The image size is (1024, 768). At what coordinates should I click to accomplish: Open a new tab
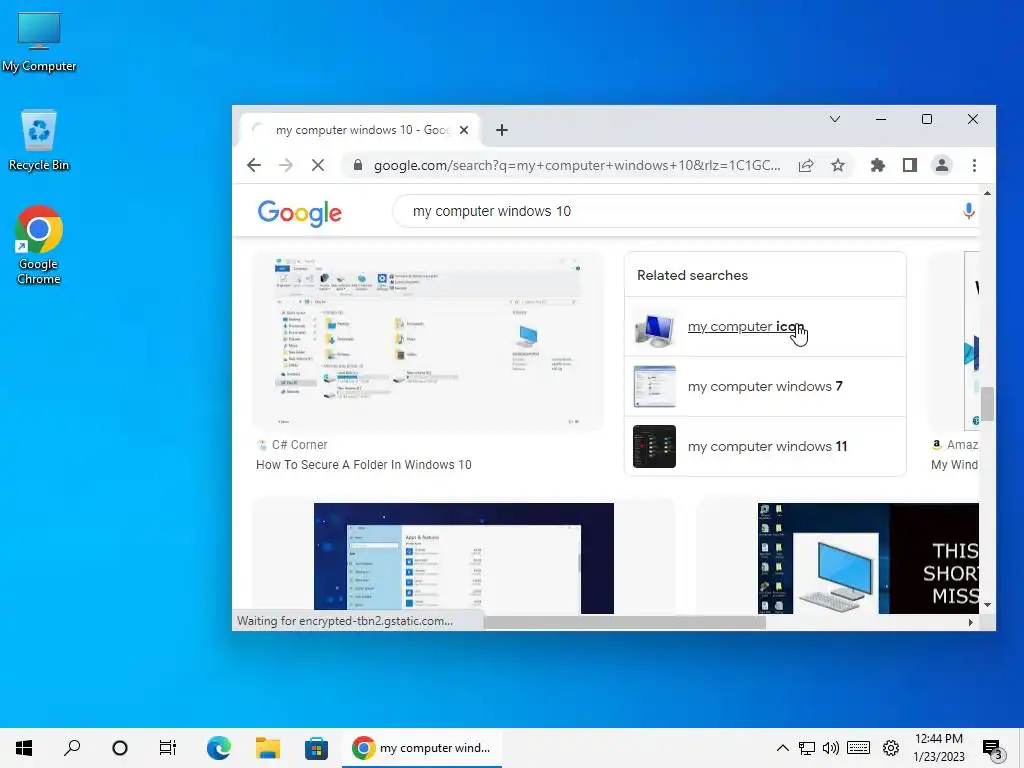pyautogui.click(x=502, y=130)
